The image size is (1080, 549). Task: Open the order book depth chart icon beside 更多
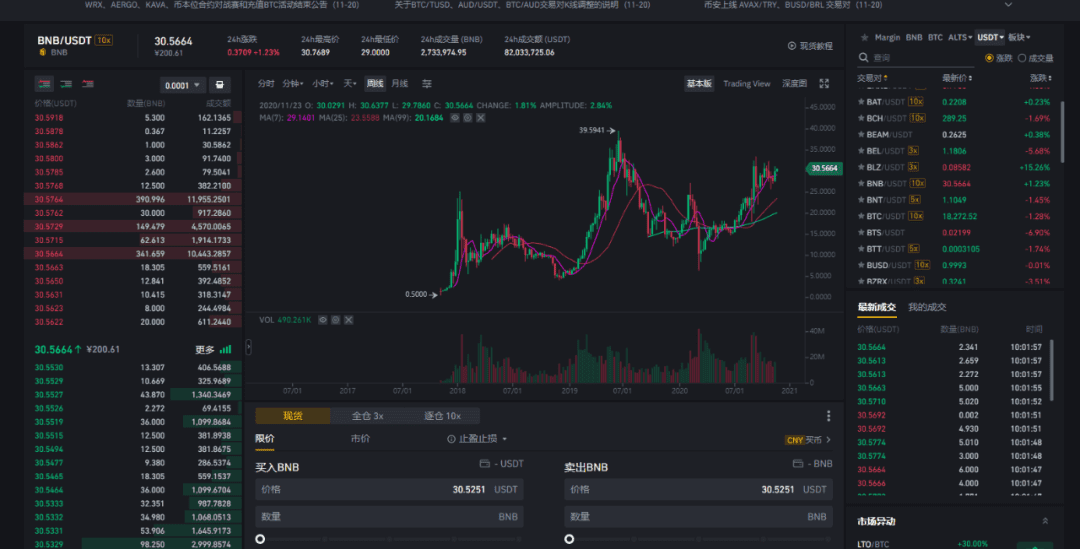(x=225, y=349)
